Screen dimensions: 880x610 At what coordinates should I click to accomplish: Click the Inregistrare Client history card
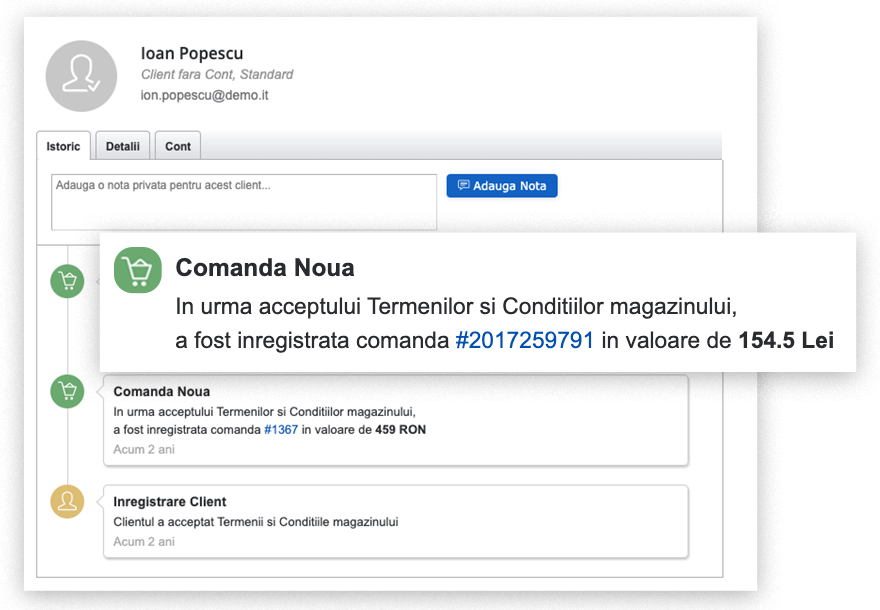coord(396,521)
